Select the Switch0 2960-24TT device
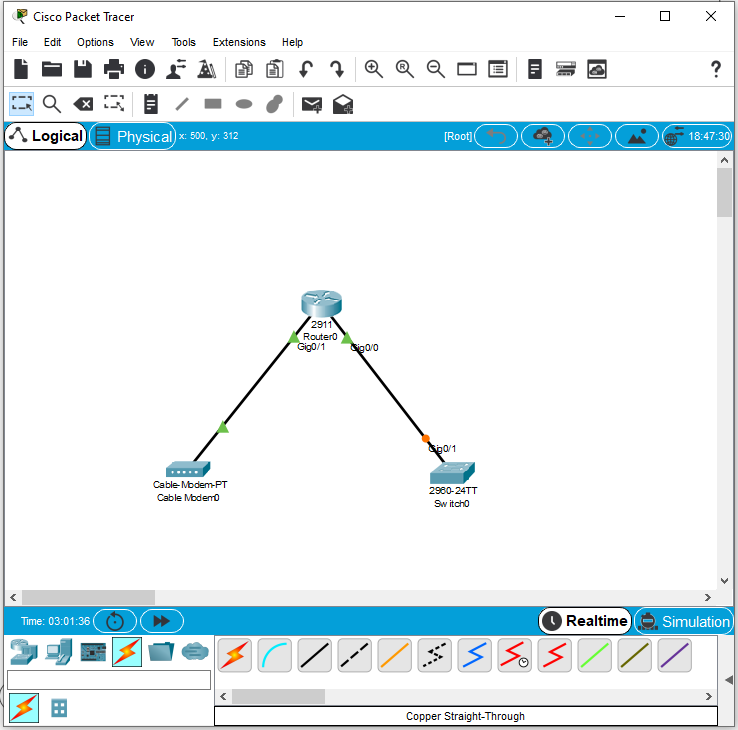738x730 pixels. 452,473
